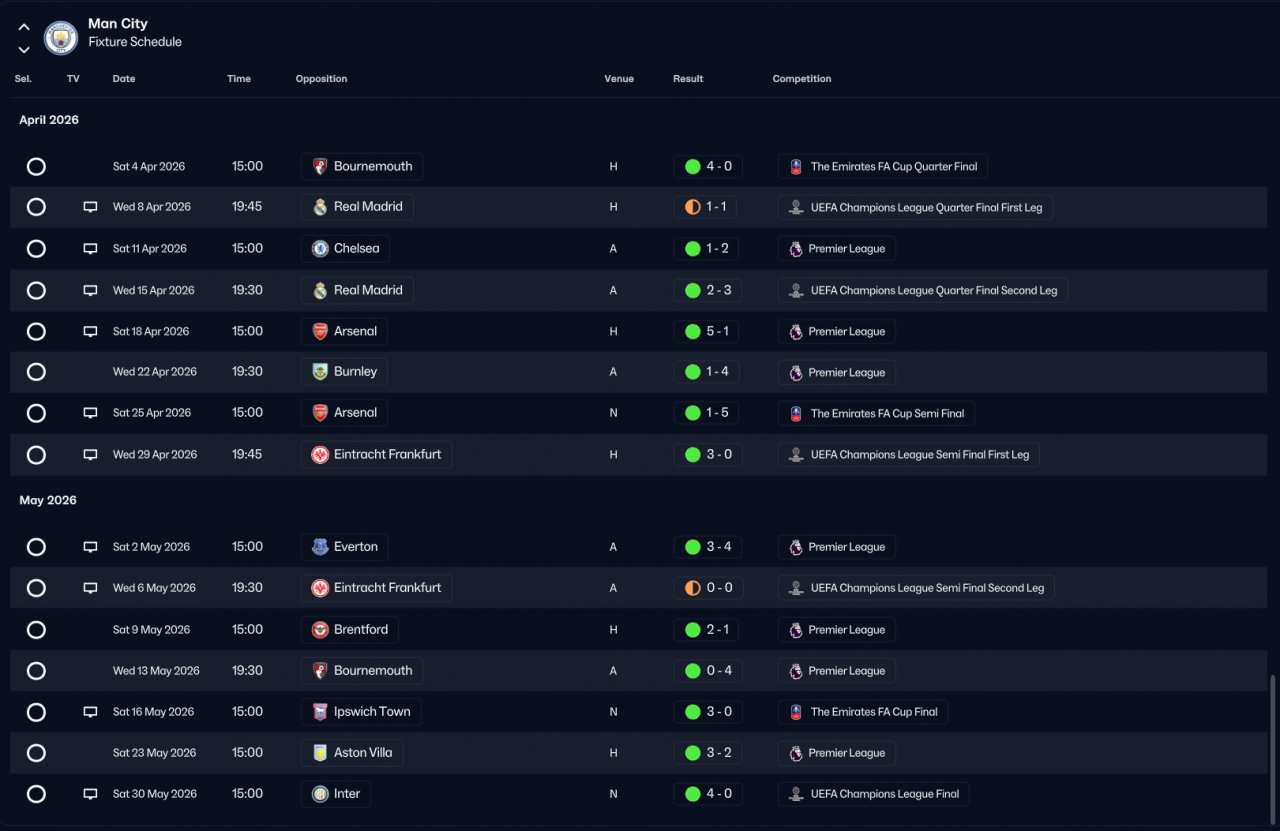Open Premier League link on Chelsea row
This screenshot has height=831, width=1280.
pos(837,248)
